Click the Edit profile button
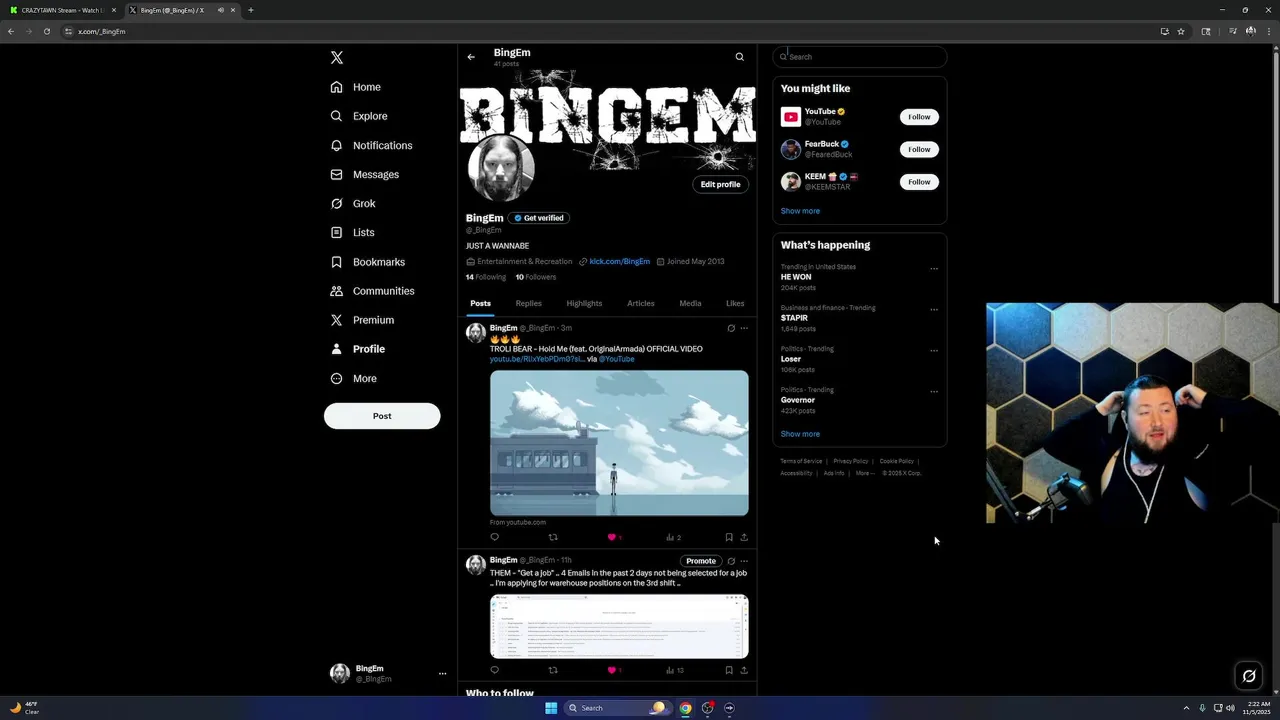 (720, 184)
